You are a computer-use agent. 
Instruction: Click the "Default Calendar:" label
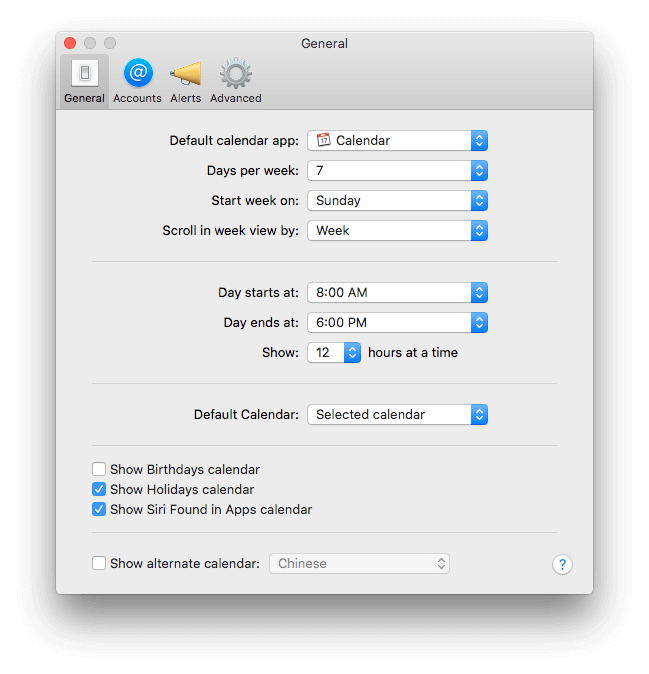246,415
